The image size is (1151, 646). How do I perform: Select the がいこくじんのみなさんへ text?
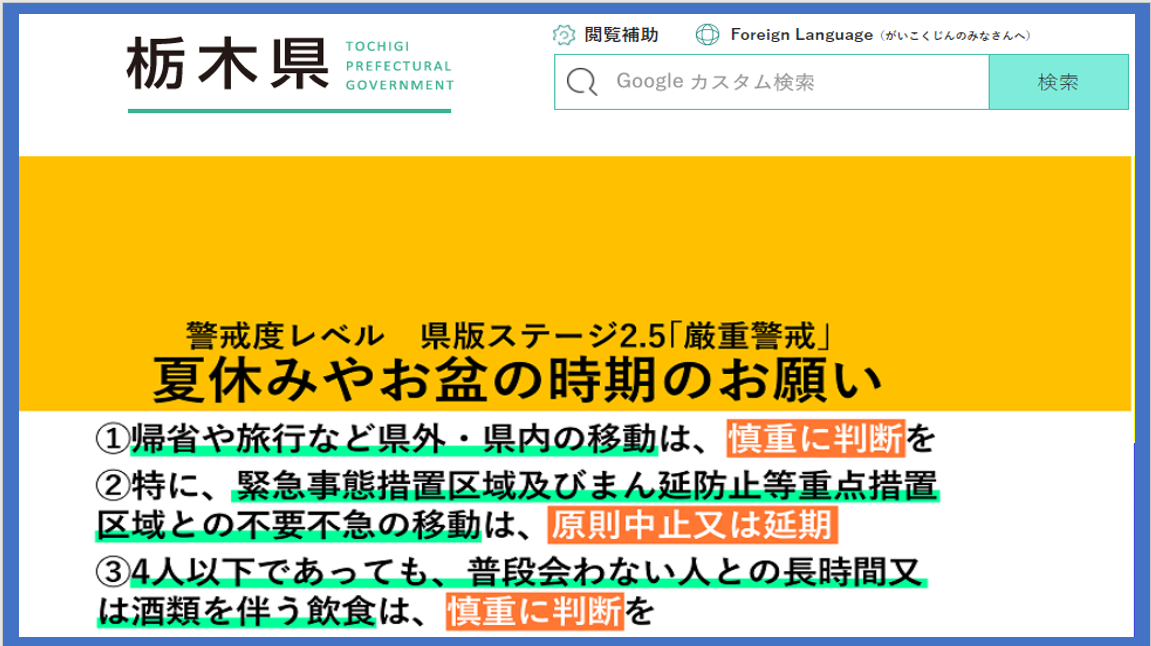click(956, 36)
